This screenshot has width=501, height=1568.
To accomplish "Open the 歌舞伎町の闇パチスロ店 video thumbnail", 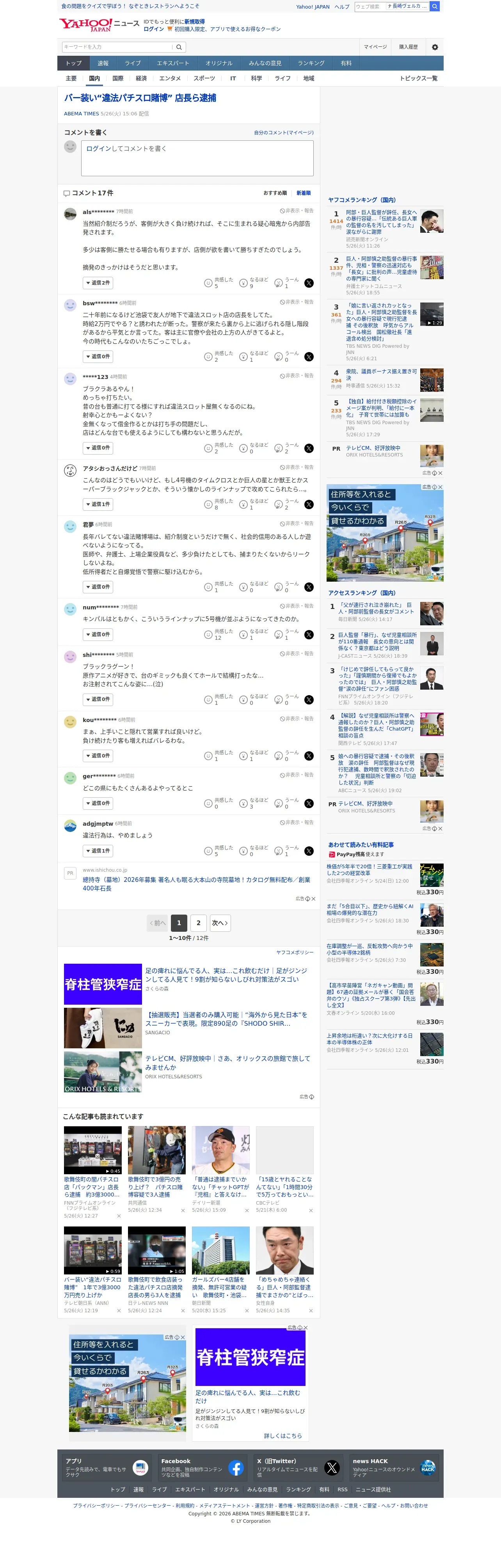I will (92, 1150).
